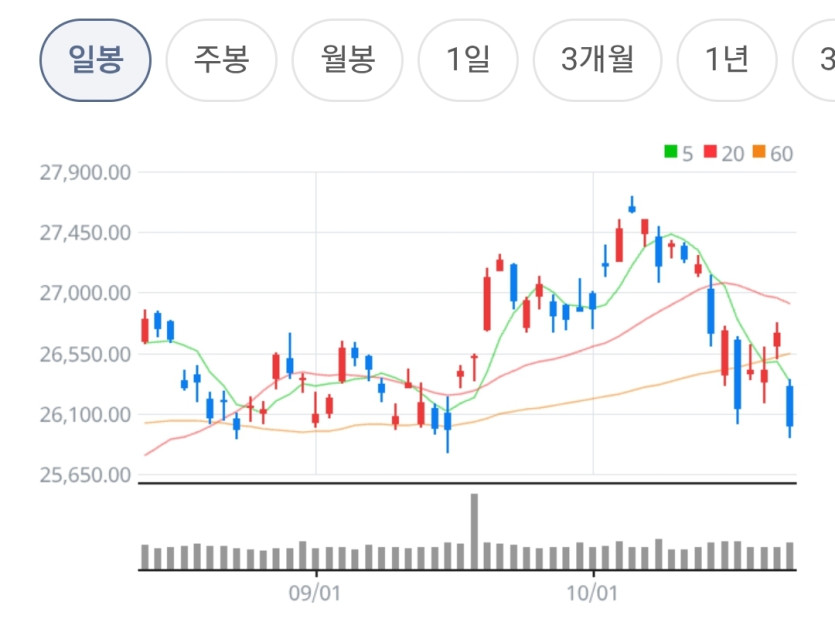Screen dimensions: 835x622
Task: Click the tallest gray volume bar
Action: click(x=474, y=531)
